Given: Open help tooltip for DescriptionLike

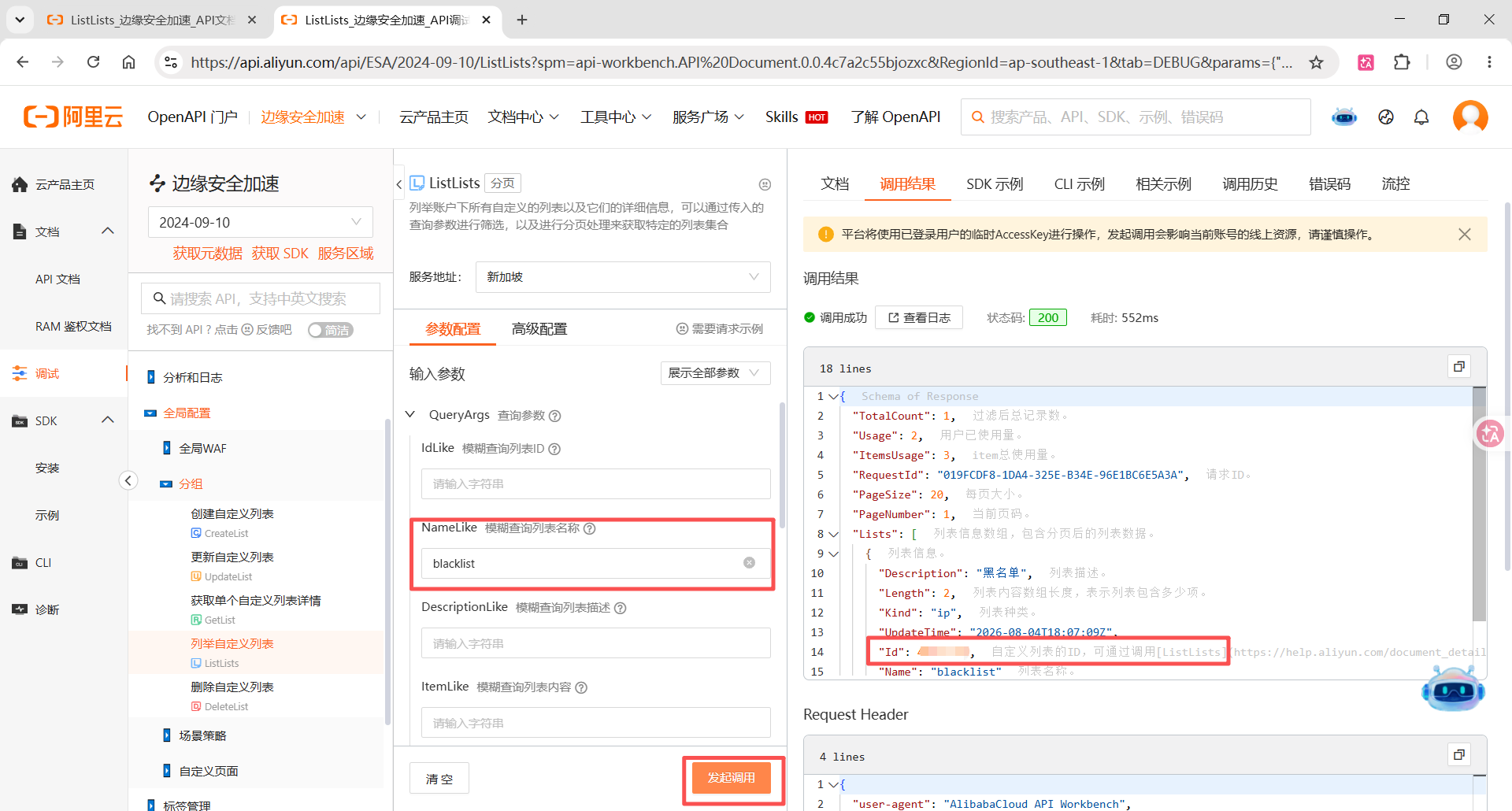Looking at the screenshot, I should (621, 608).
